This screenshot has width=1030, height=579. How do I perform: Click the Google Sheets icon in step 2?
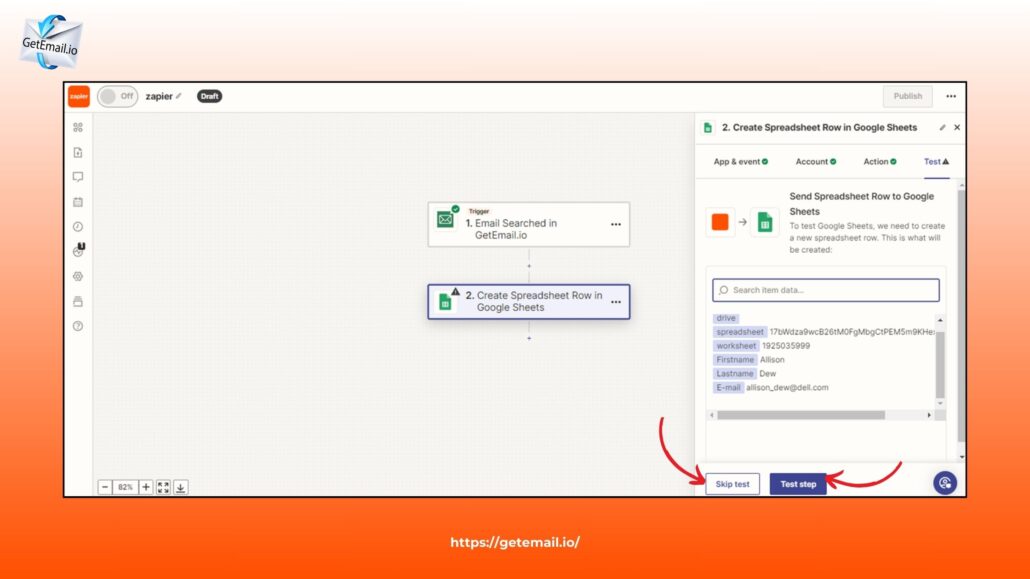pyautogui.click(x=446, y=300)
